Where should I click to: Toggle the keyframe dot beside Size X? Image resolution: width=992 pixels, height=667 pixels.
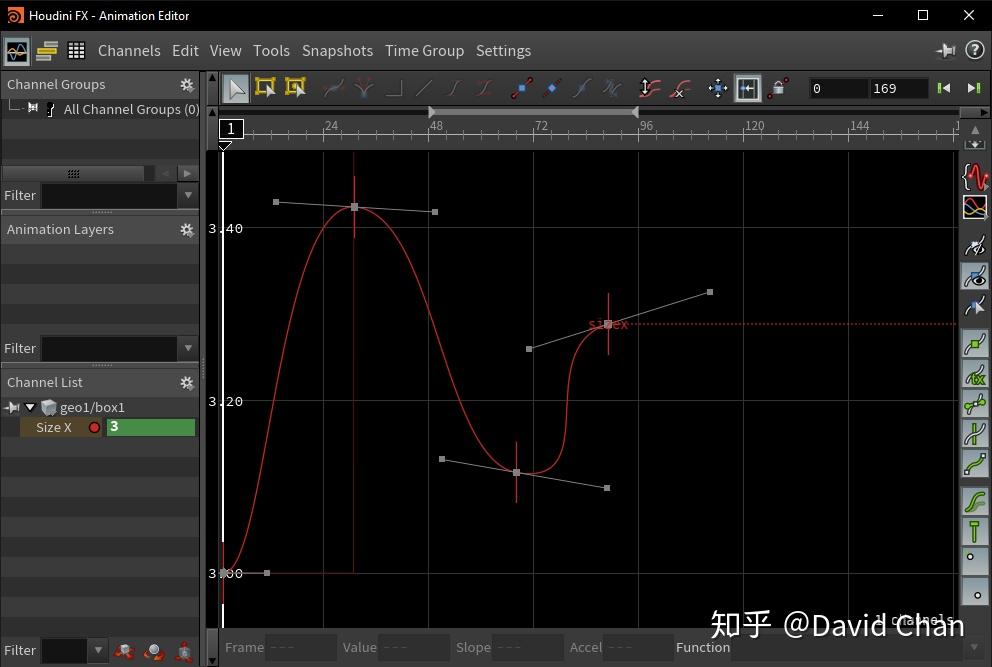94,427
